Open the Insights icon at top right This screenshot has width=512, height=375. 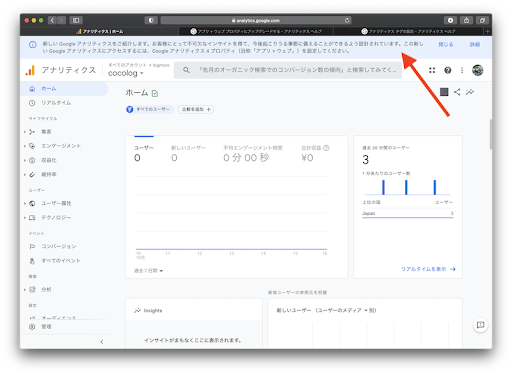coord(470,92)
